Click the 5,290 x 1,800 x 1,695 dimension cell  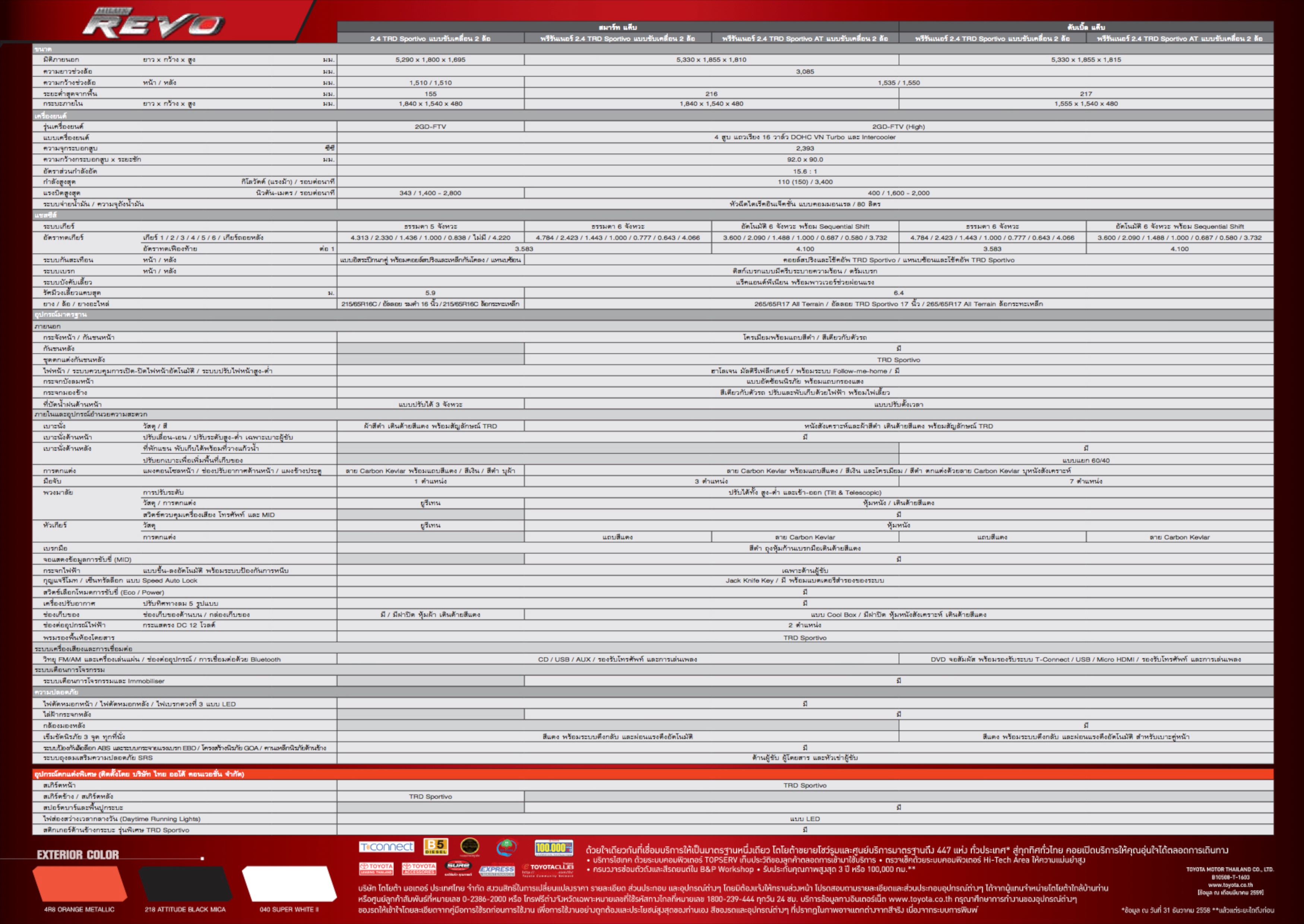430,60
